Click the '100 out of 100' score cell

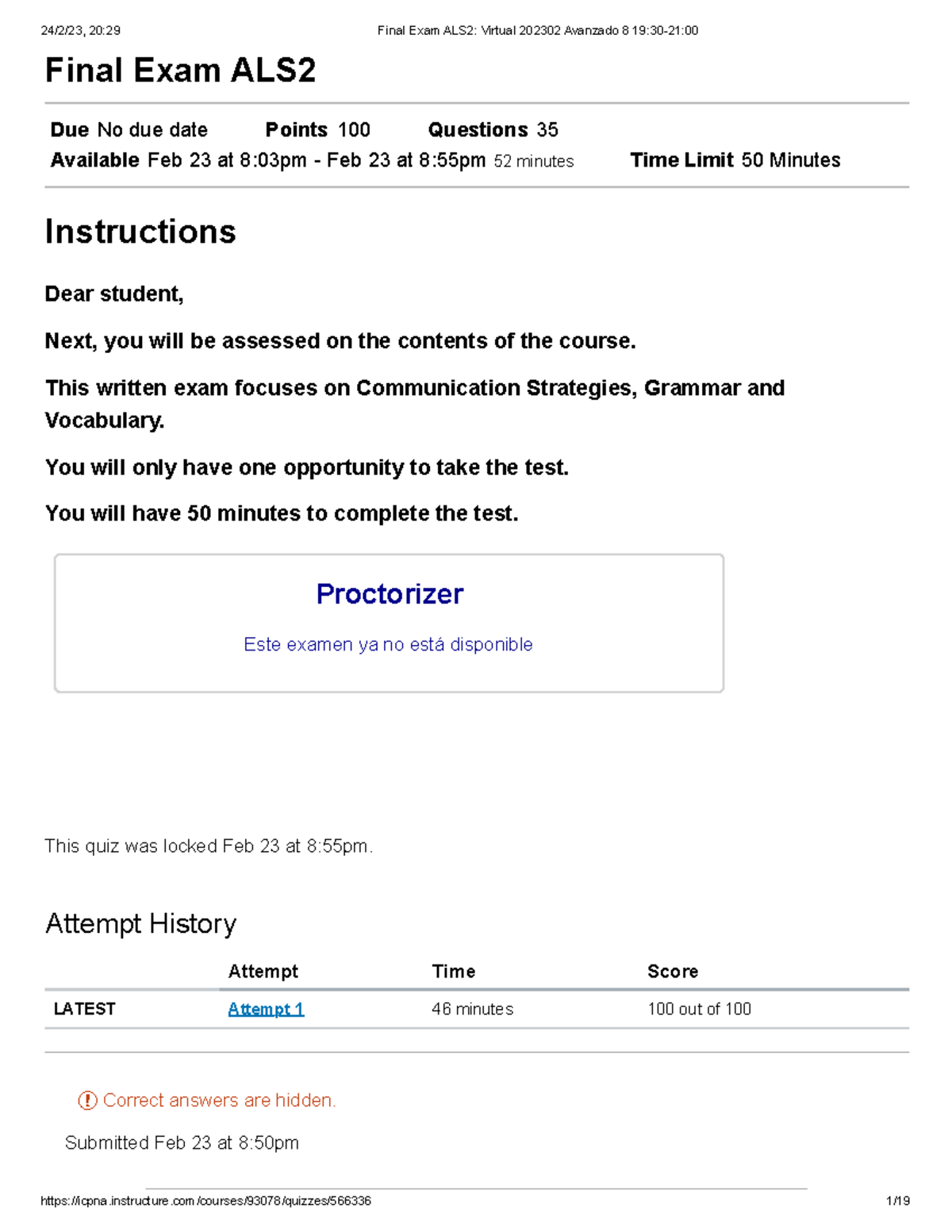699,1009
